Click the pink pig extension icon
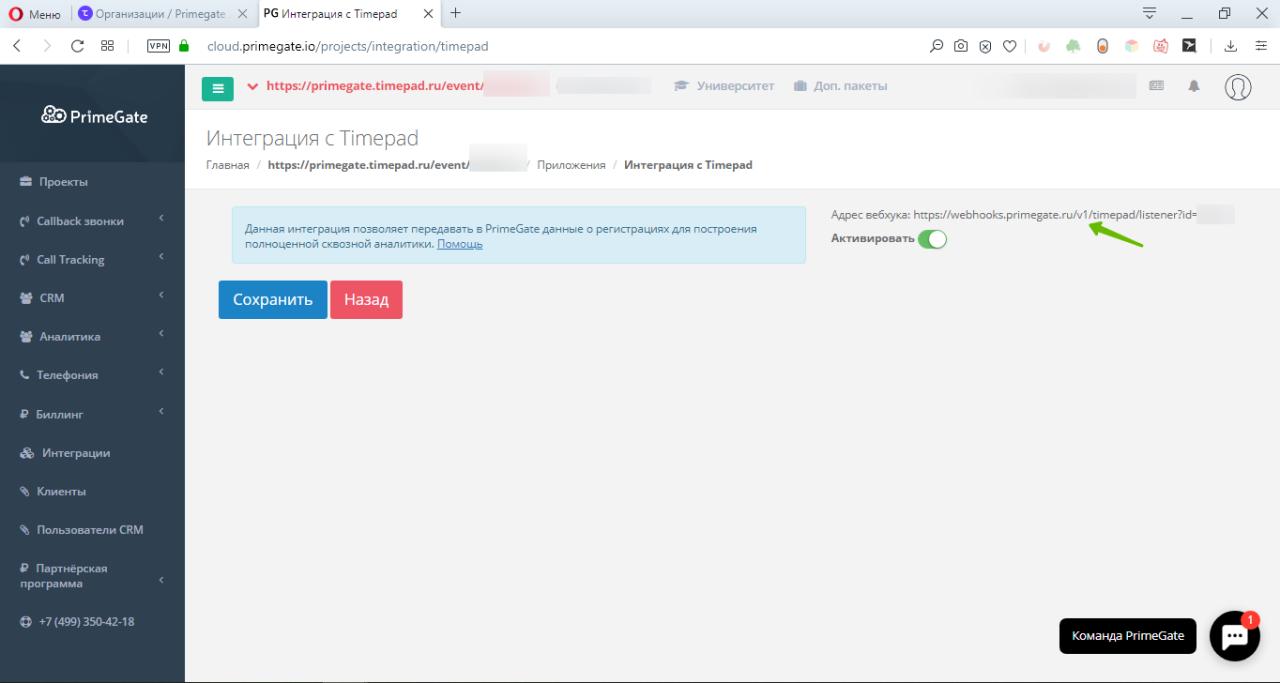Screen dimensions: 1280x683 1161,46
